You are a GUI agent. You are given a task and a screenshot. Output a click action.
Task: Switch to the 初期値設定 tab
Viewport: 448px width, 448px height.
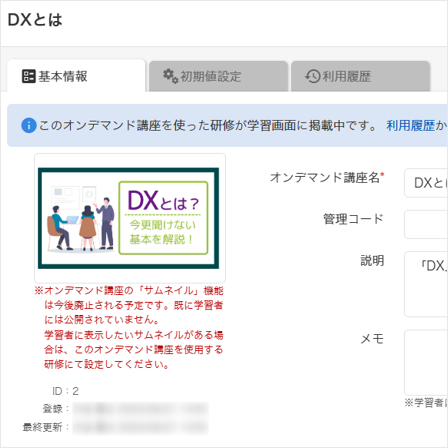(x=218, y=76)
